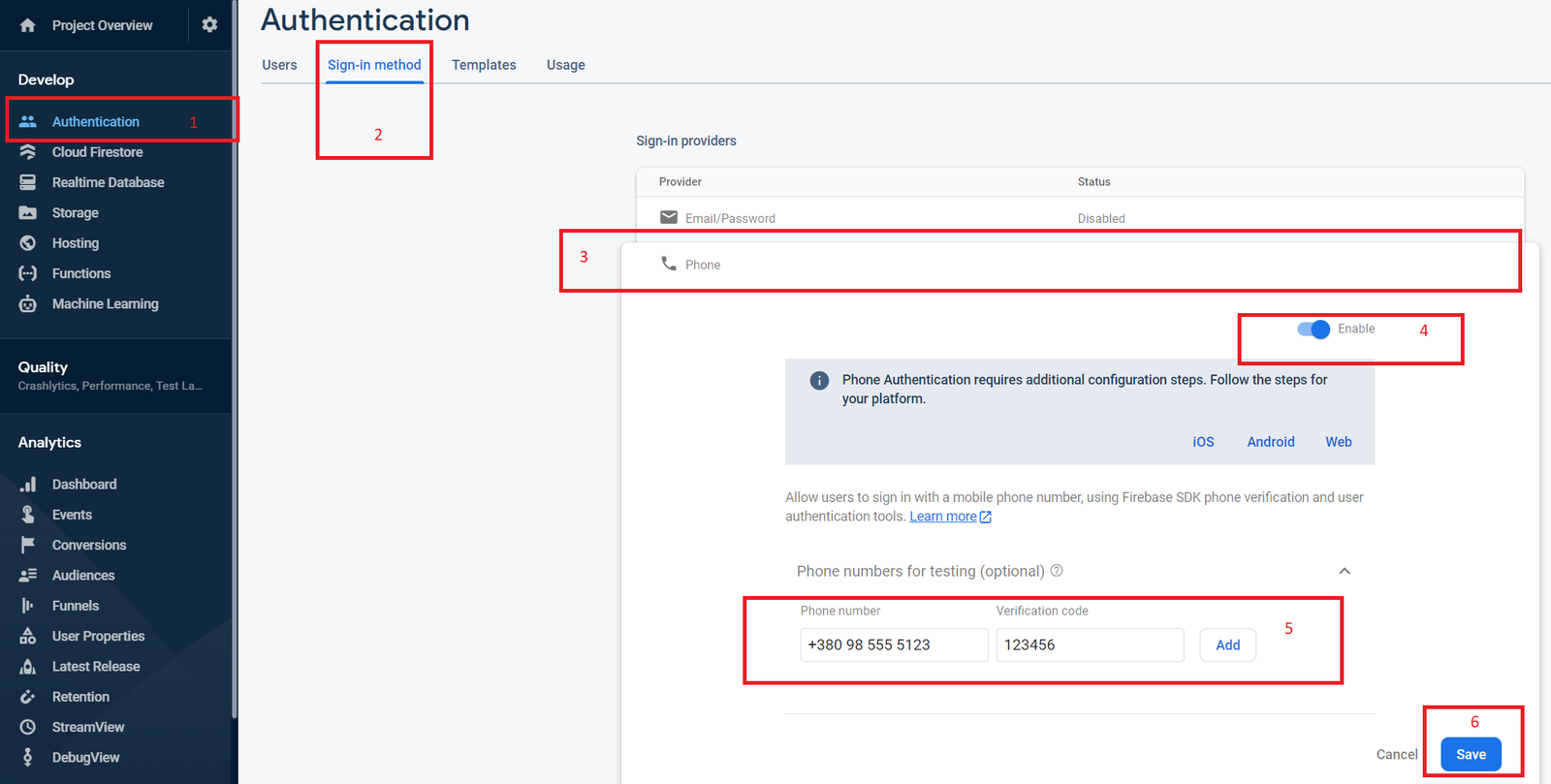Screen dimensions: 1551x784
Task: Open Realtime Database from the sidebar
Action: (x=109, y=182)
